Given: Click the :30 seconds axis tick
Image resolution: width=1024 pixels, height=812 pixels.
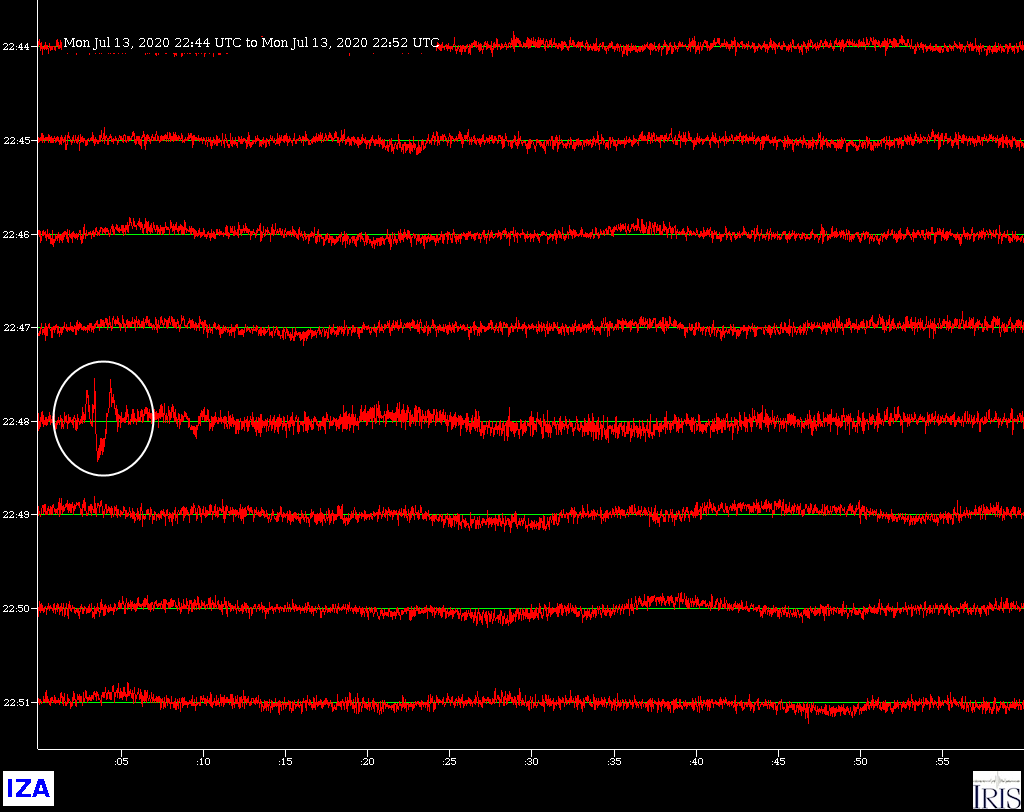Looking at the screenshot, I should tap(531, 762).
